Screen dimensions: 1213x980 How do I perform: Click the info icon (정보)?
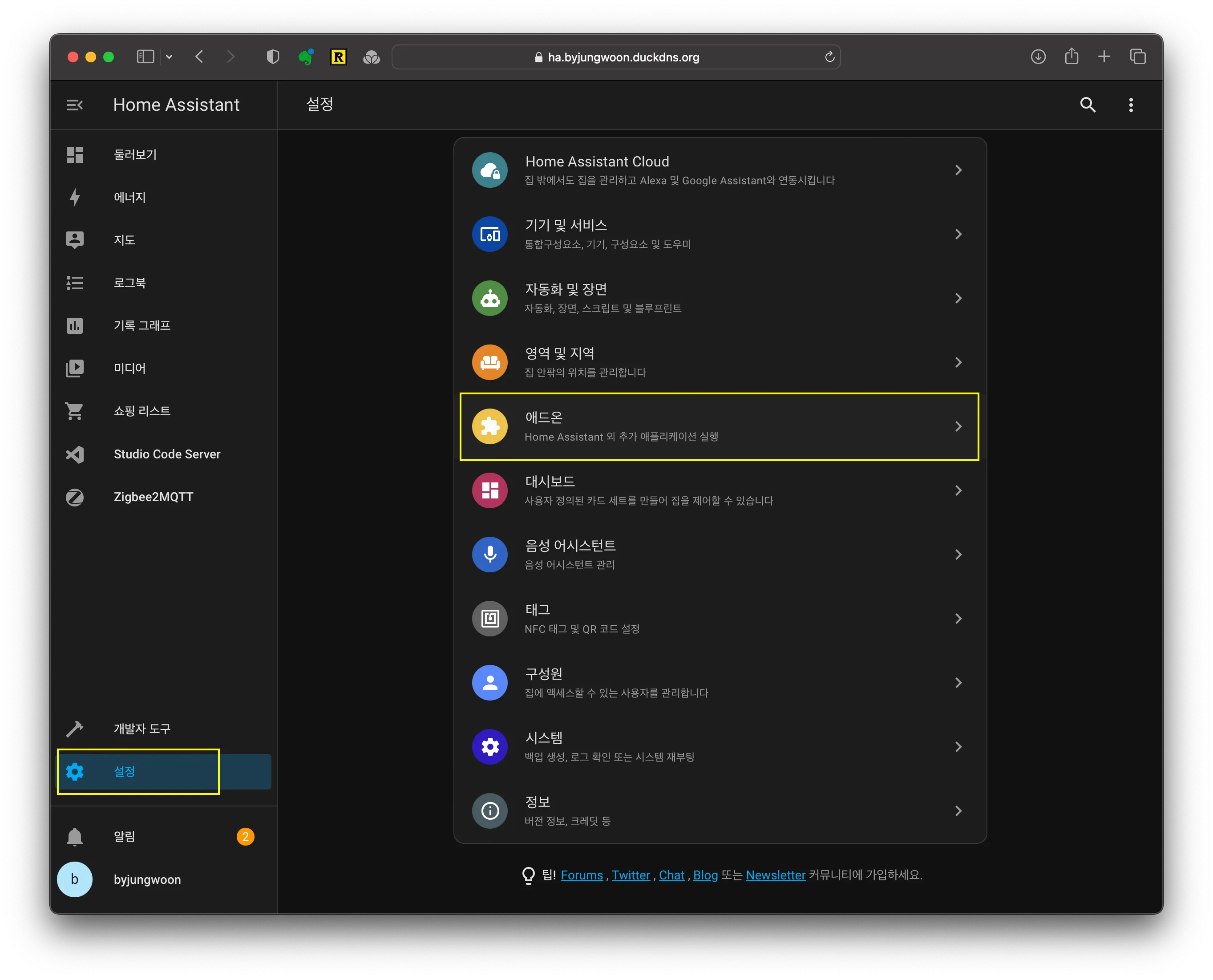(490, 810)
